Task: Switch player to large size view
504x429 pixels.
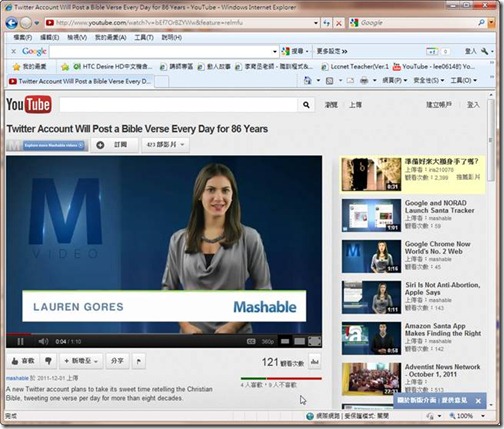Action: [299, 341]
